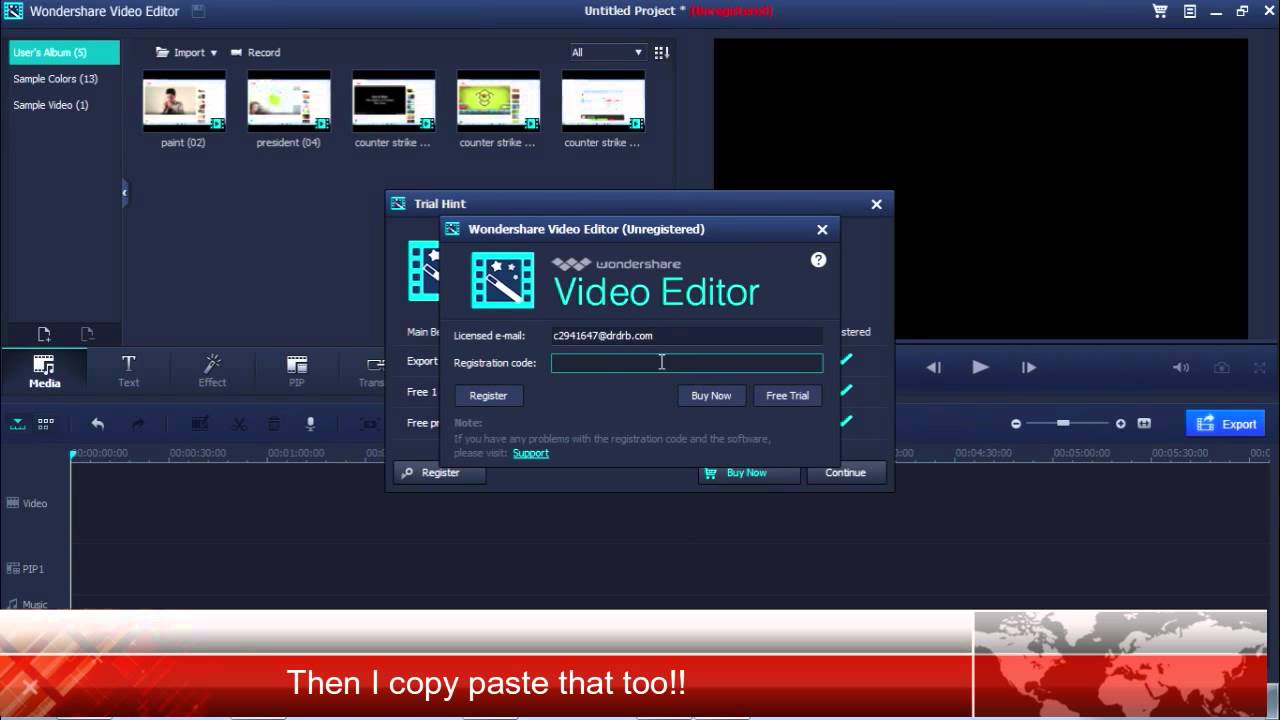Viewport: 1280px width, 720px height.
Task: Close the Trial Hint window
Action: coord(876,204)
